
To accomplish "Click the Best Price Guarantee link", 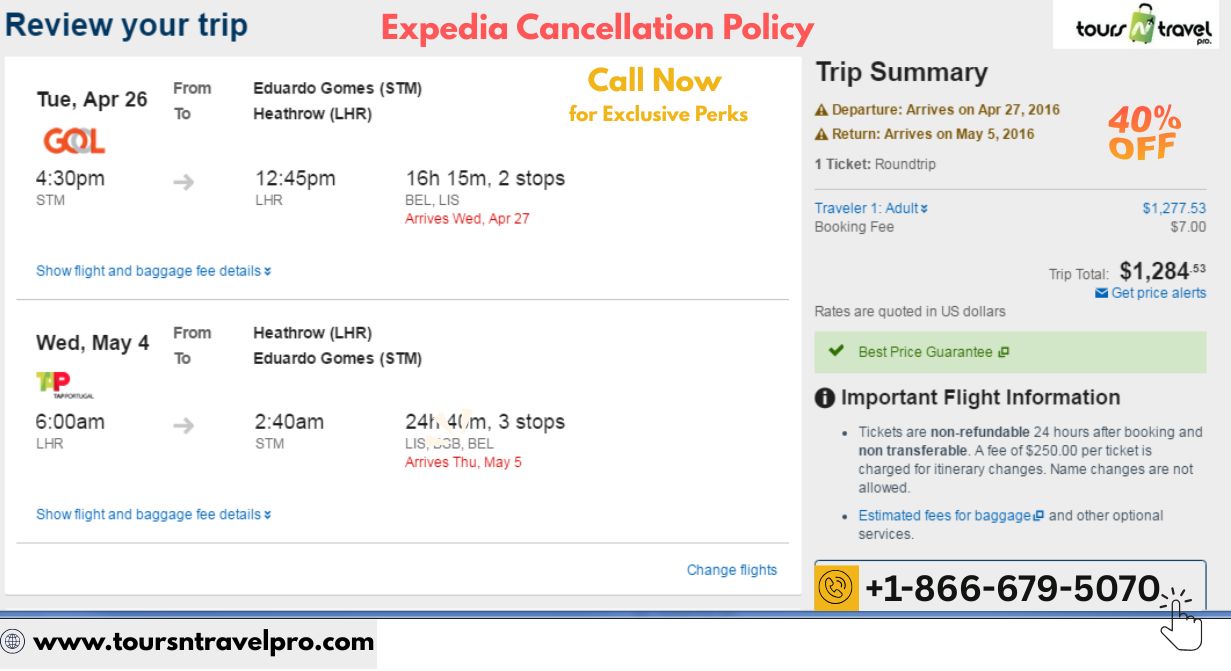I will pos(926,352).
